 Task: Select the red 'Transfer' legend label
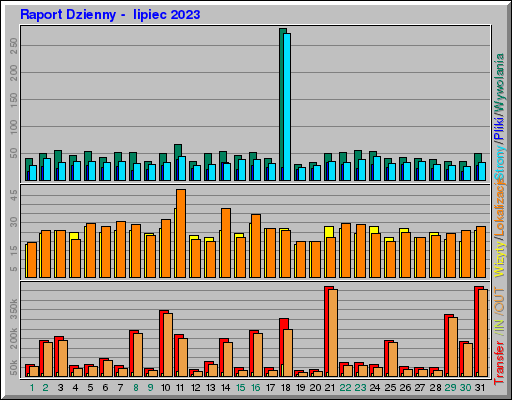[x=499, y=363]
